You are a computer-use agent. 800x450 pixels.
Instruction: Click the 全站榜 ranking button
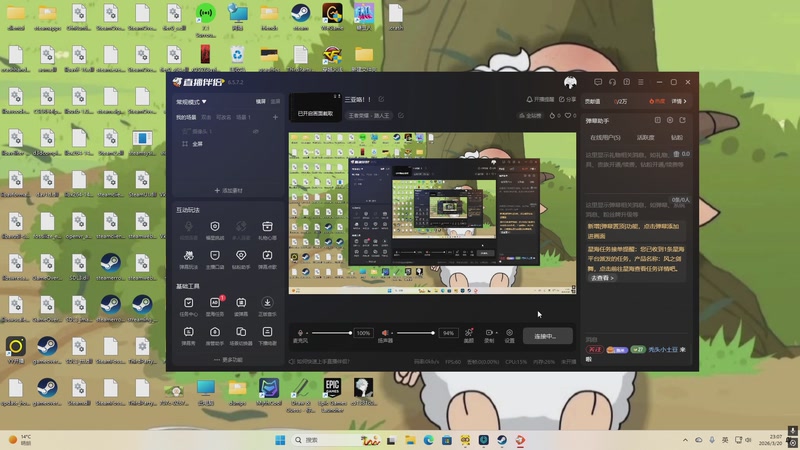pos(530,116)
